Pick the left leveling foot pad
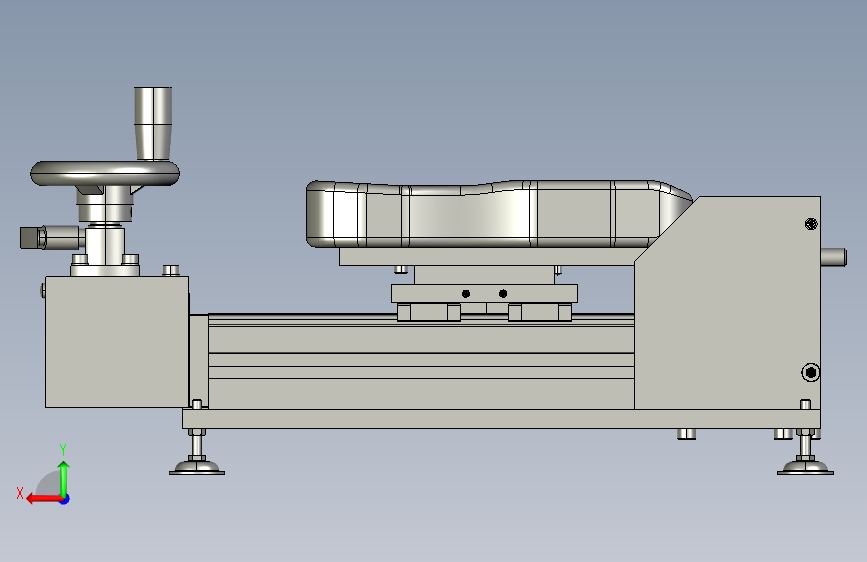Image resolution: width=867 pixels, height=562 pixels. (x=197, y=469)
